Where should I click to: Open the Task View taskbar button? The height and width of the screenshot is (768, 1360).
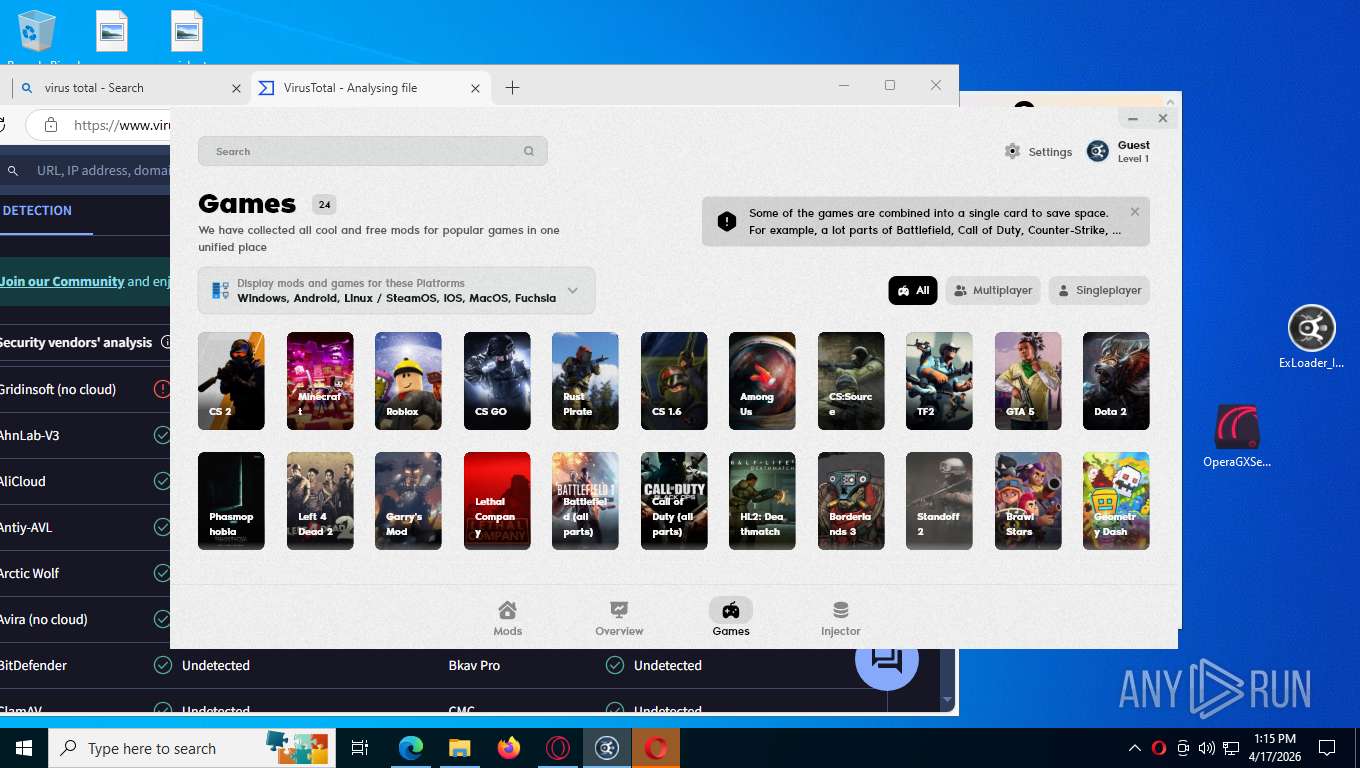(360, 748)
